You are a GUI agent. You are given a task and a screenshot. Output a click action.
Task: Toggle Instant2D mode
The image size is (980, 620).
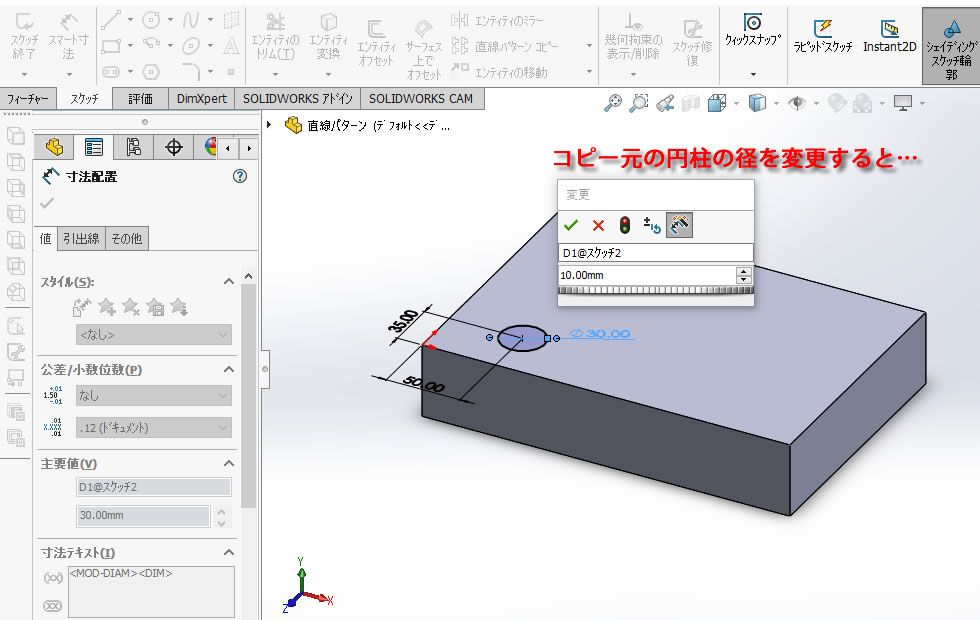point(889,36)
